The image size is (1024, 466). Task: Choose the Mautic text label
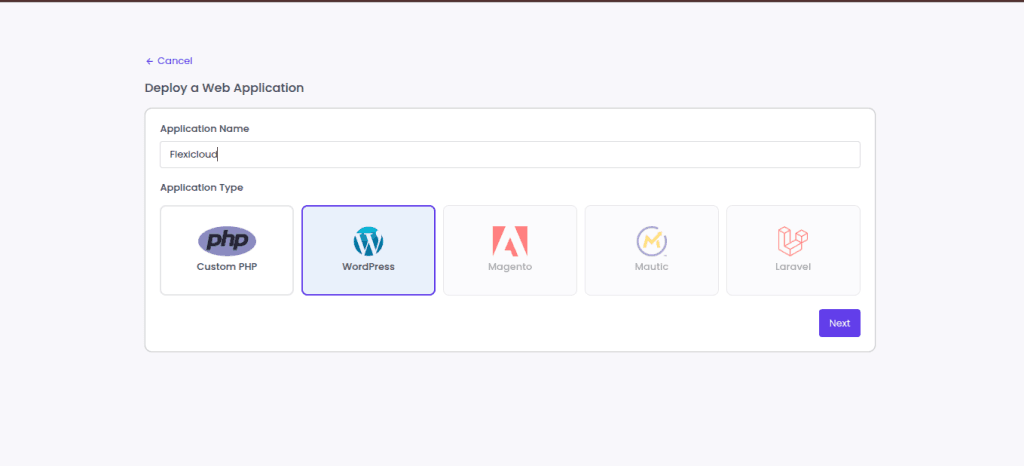[651, 267]
